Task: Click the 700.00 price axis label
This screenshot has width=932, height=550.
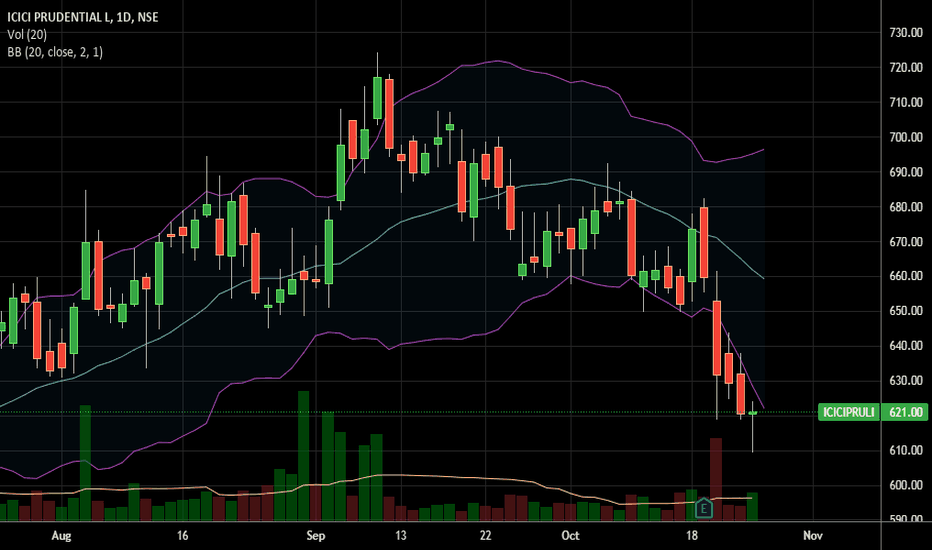Action: coord(905,137)
